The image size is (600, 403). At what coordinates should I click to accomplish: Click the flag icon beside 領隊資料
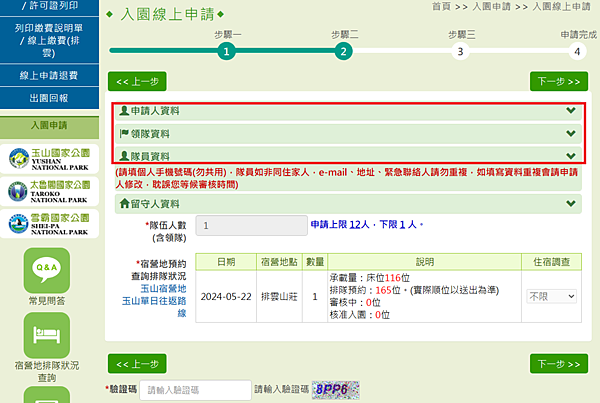tap(124, 134)
